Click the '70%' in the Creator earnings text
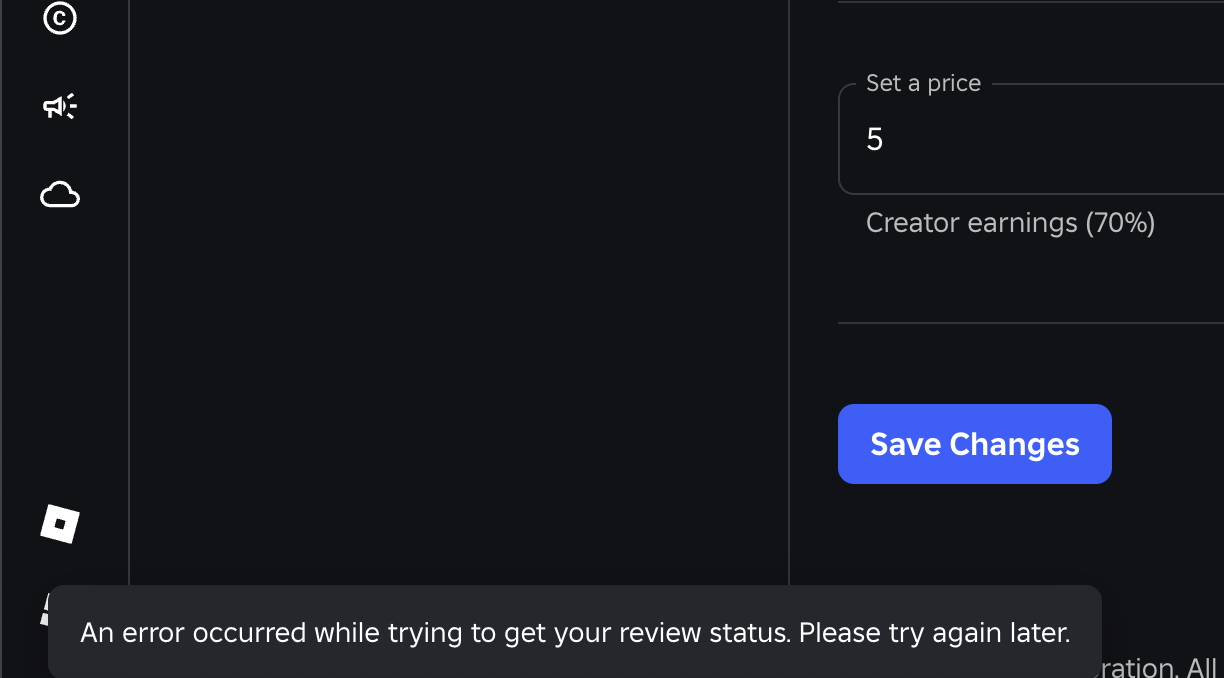 (1120, 222)
